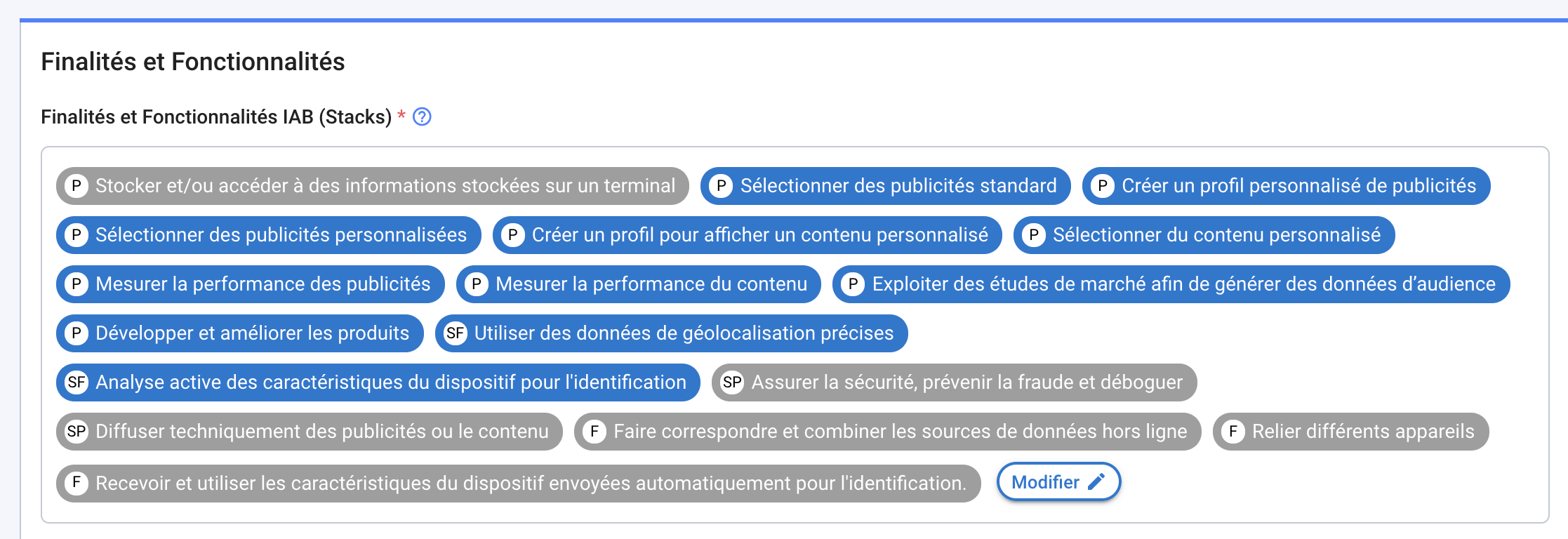The width and height of the screenshot is (1568, 539).
Task: Click the pencil icon on Modifier button
Action: [x=1096, y=481]
